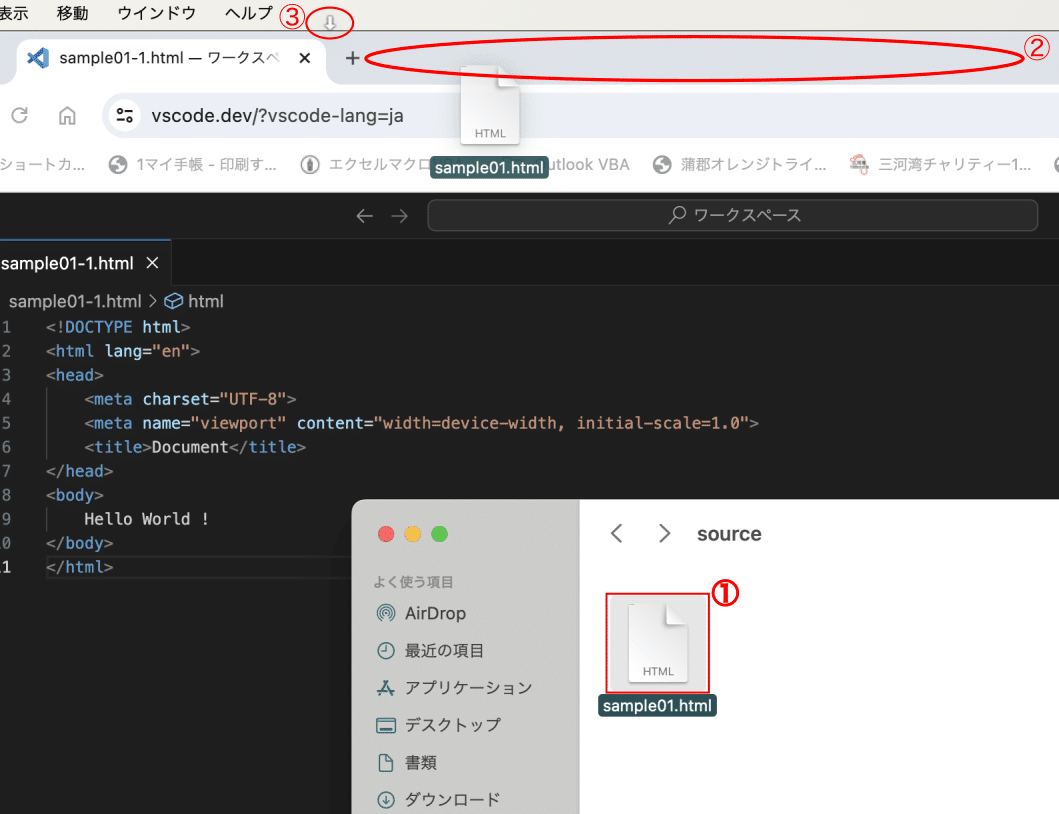Click the closing </html> line
Screen dimensions: 1059x814
coord(80,567)
